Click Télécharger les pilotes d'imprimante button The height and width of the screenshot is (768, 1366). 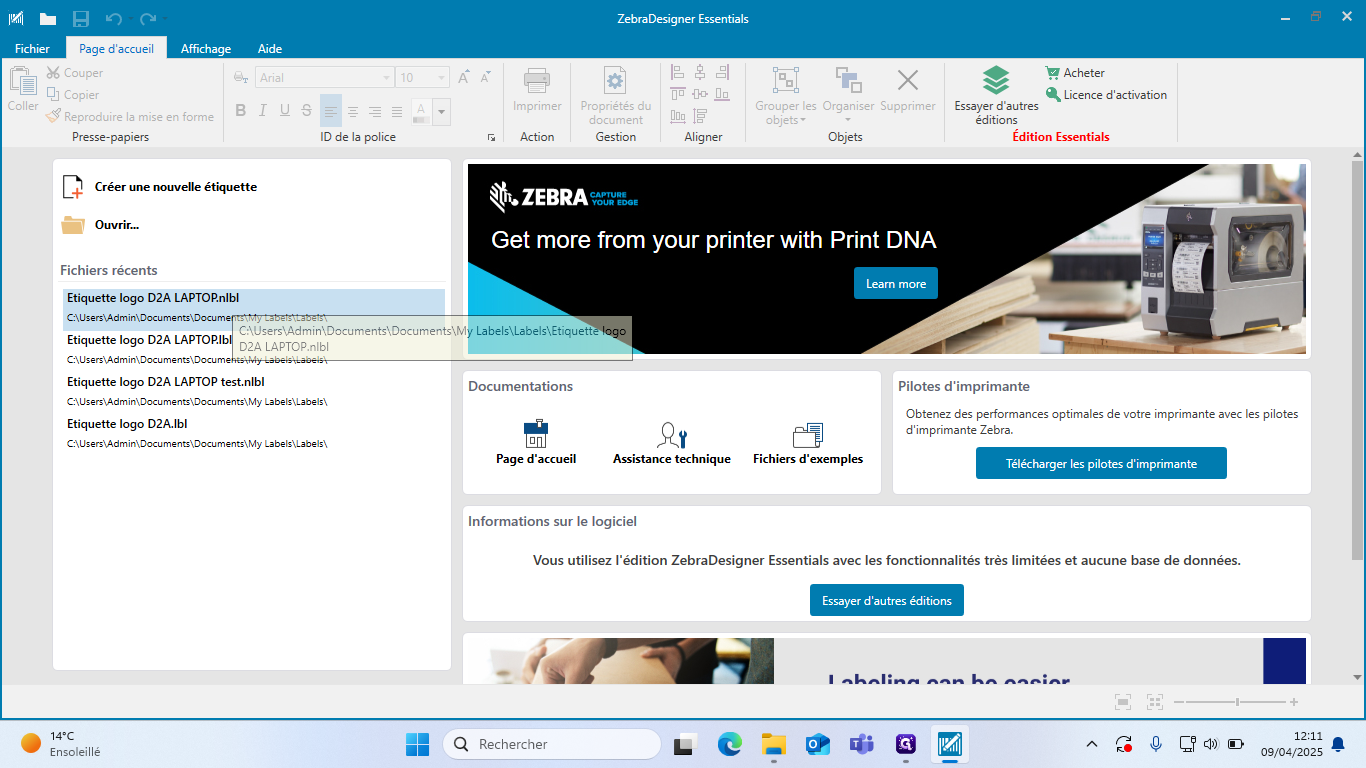1101,463
